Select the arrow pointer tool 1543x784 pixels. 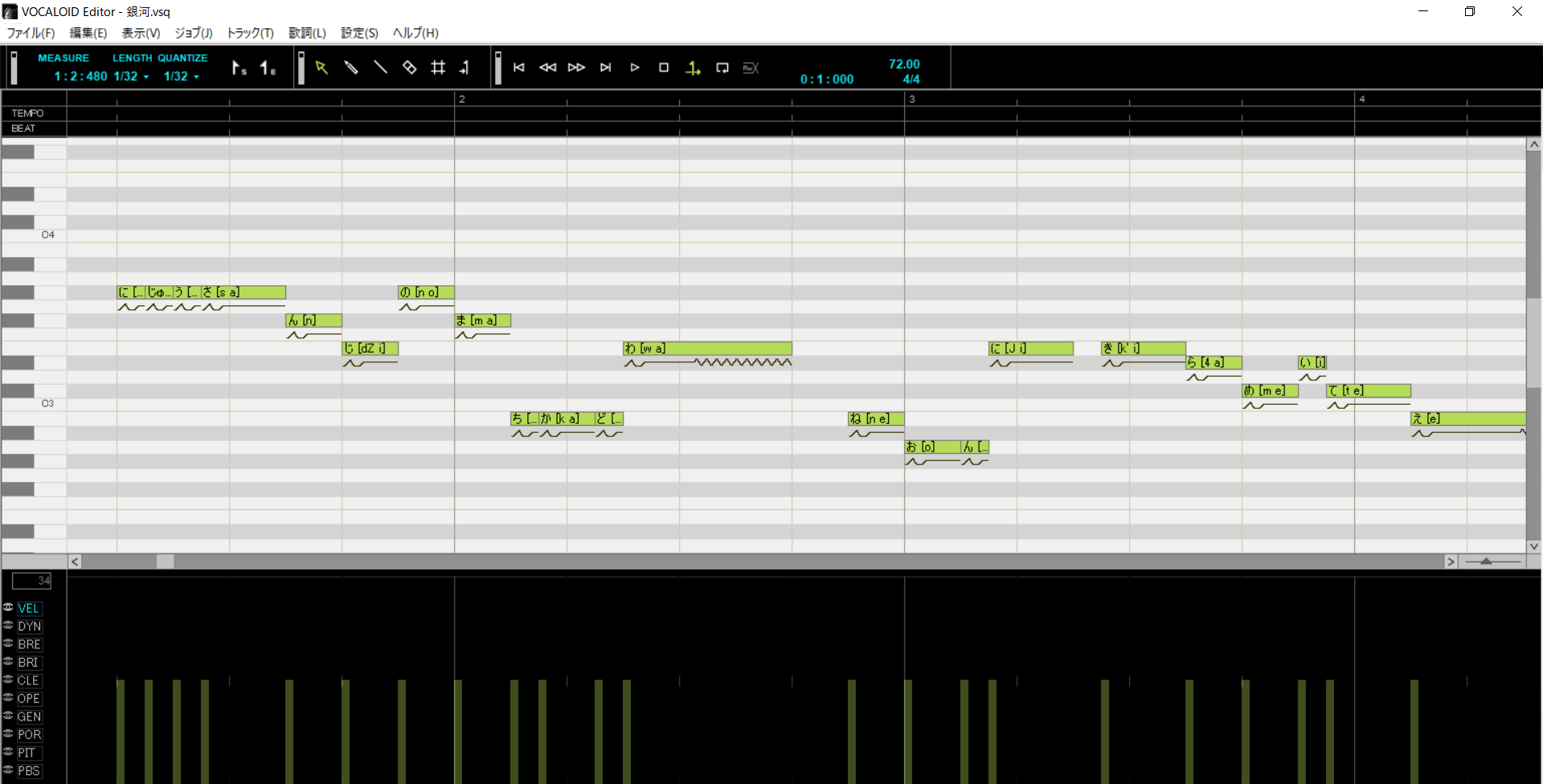pyautogui.click(x=321, y=67)
